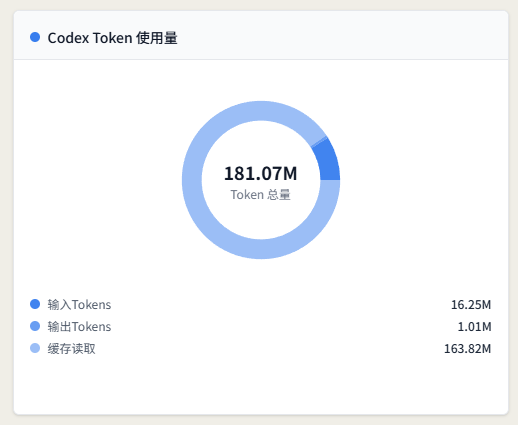Click the 163.82M value
The width and height of the screenshot is (518, 425).
[468, 349]
